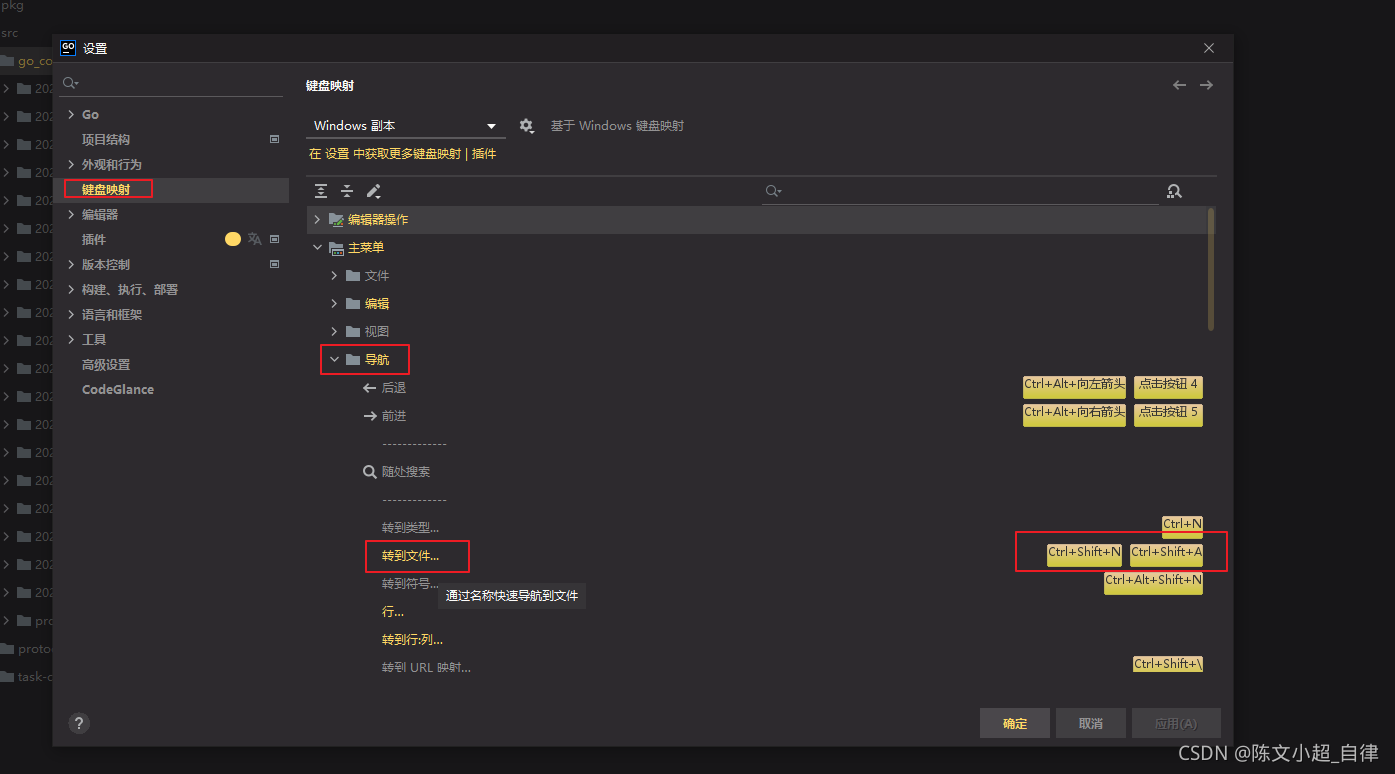Screen dimensions: 1395x774
Task: Click the 主菜单 group icon
Action: [336, 247]
